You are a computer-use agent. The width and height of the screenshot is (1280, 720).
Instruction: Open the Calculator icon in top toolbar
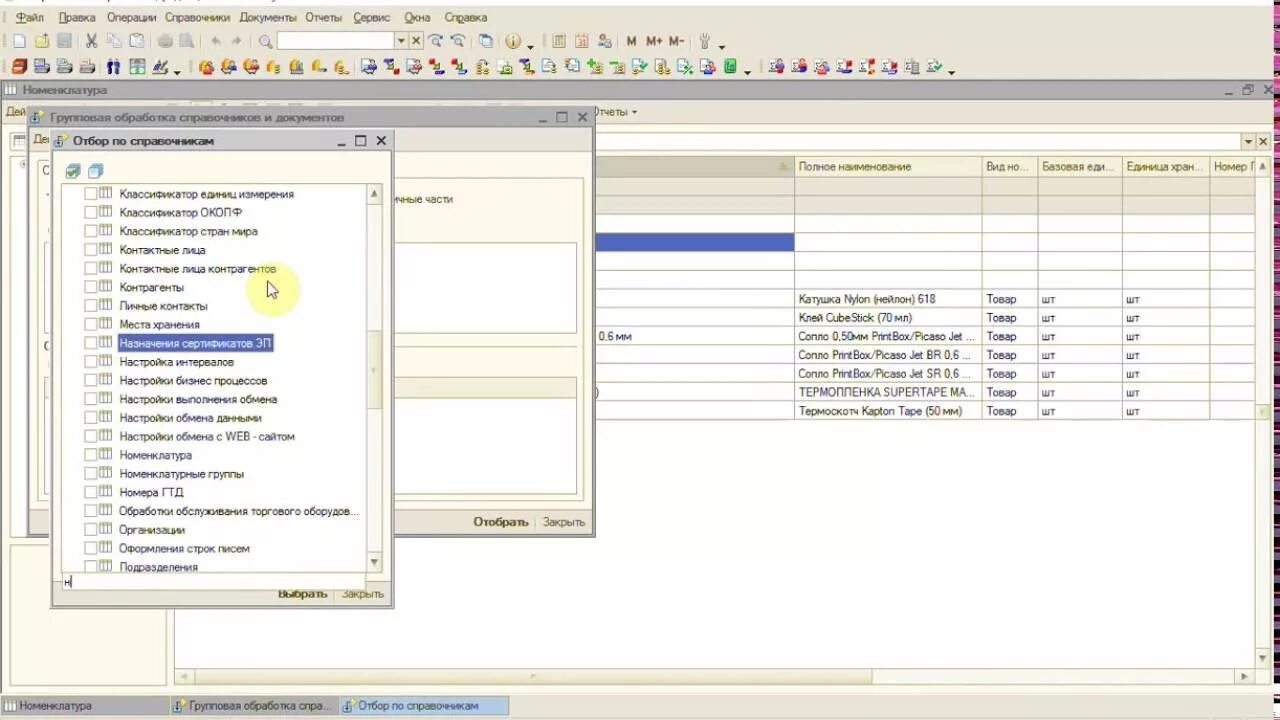point(558,41)
